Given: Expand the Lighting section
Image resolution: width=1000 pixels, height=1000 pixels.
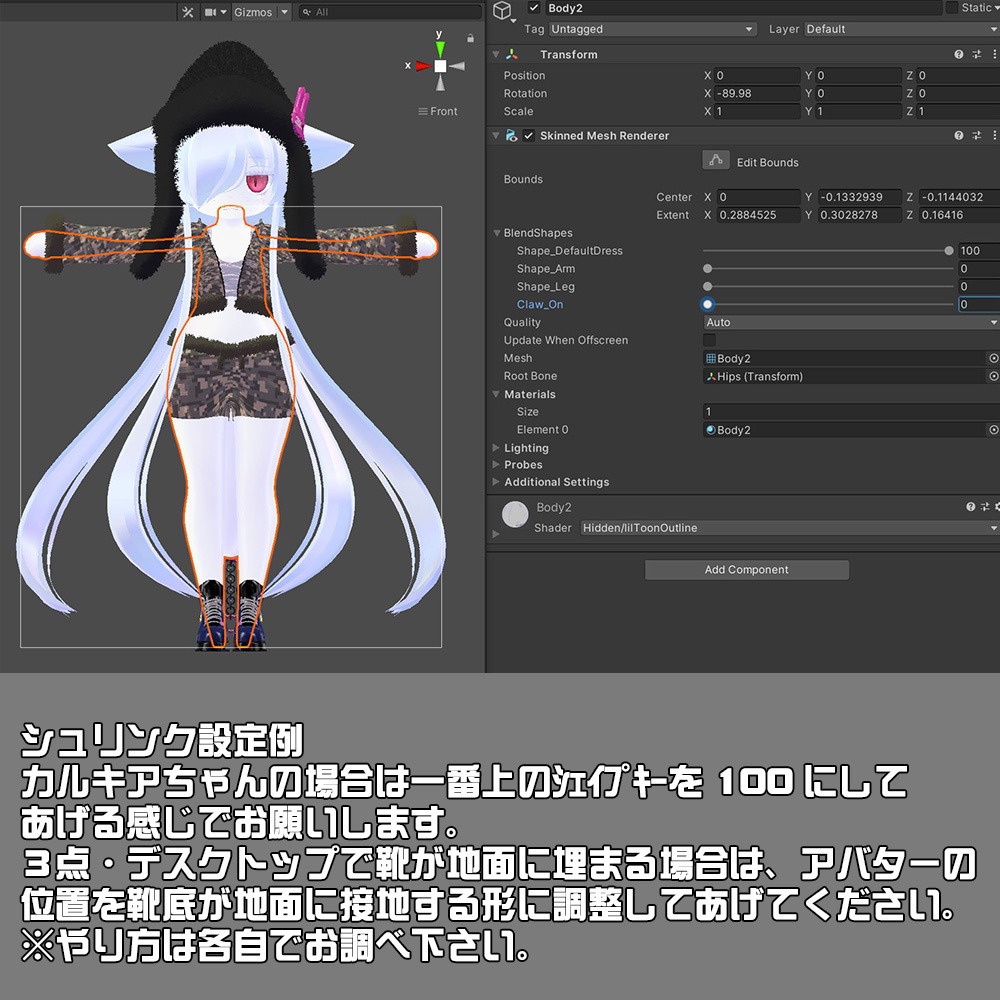Looking at the screenshot, I should click(496, 448).
